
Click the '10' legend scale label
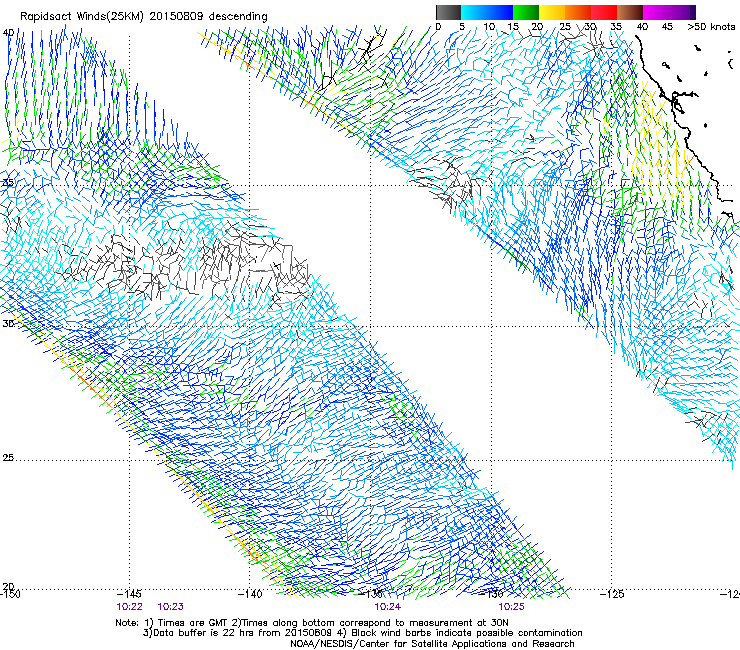[x=489, y=27]
